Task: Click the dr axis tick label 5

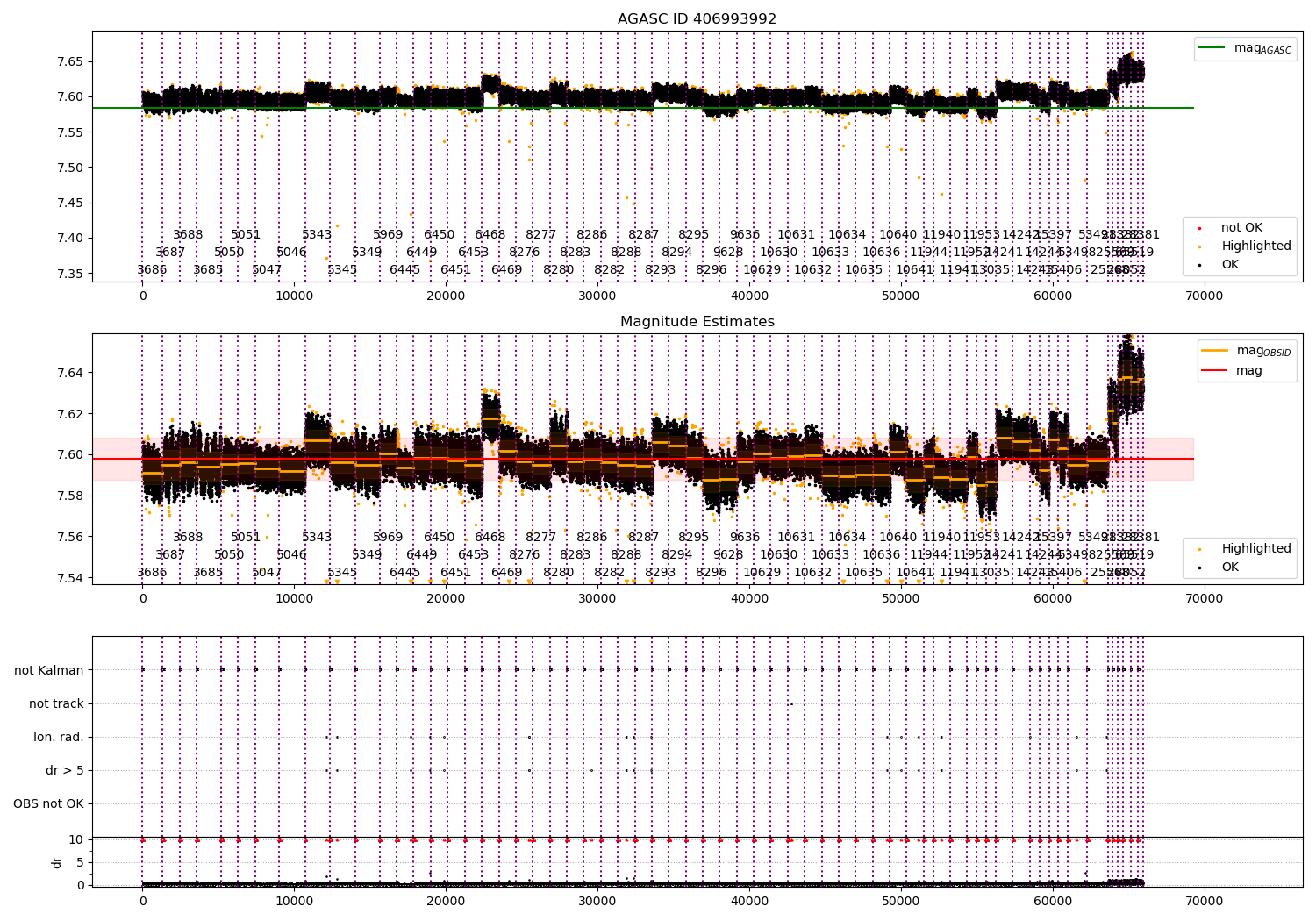Action: tap(80, 862)
